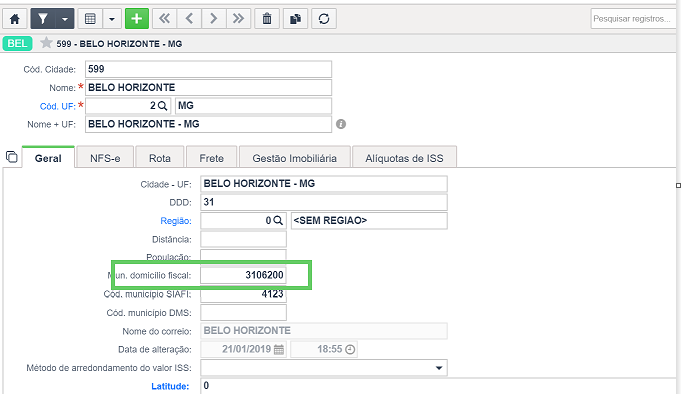Switch to grid view icon
The width and height of the screenshot is (681, 394).
90,19
